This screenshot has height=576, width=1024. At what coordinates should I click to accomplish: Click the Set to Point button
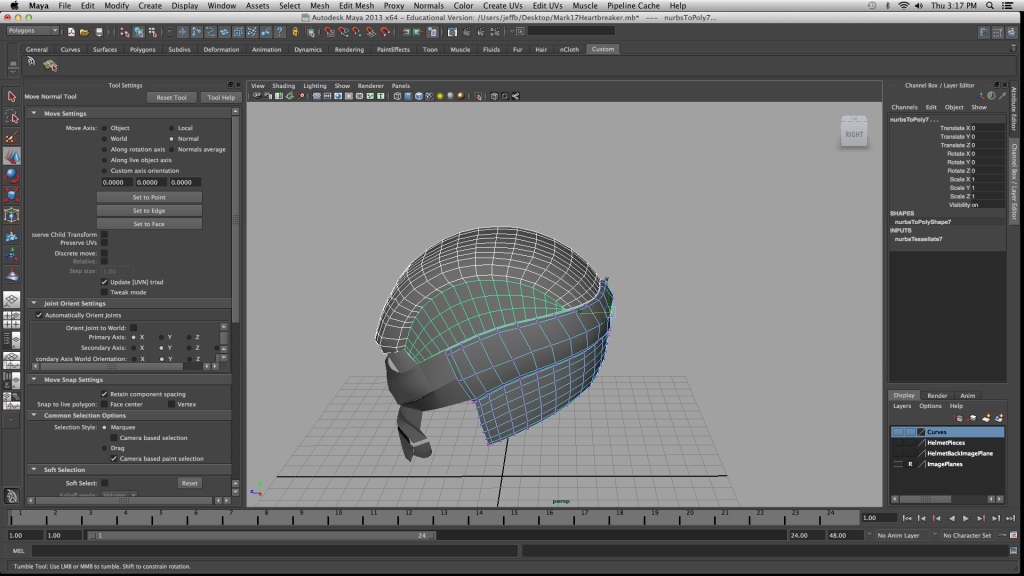pyautogui.click(x=149, y=197)
